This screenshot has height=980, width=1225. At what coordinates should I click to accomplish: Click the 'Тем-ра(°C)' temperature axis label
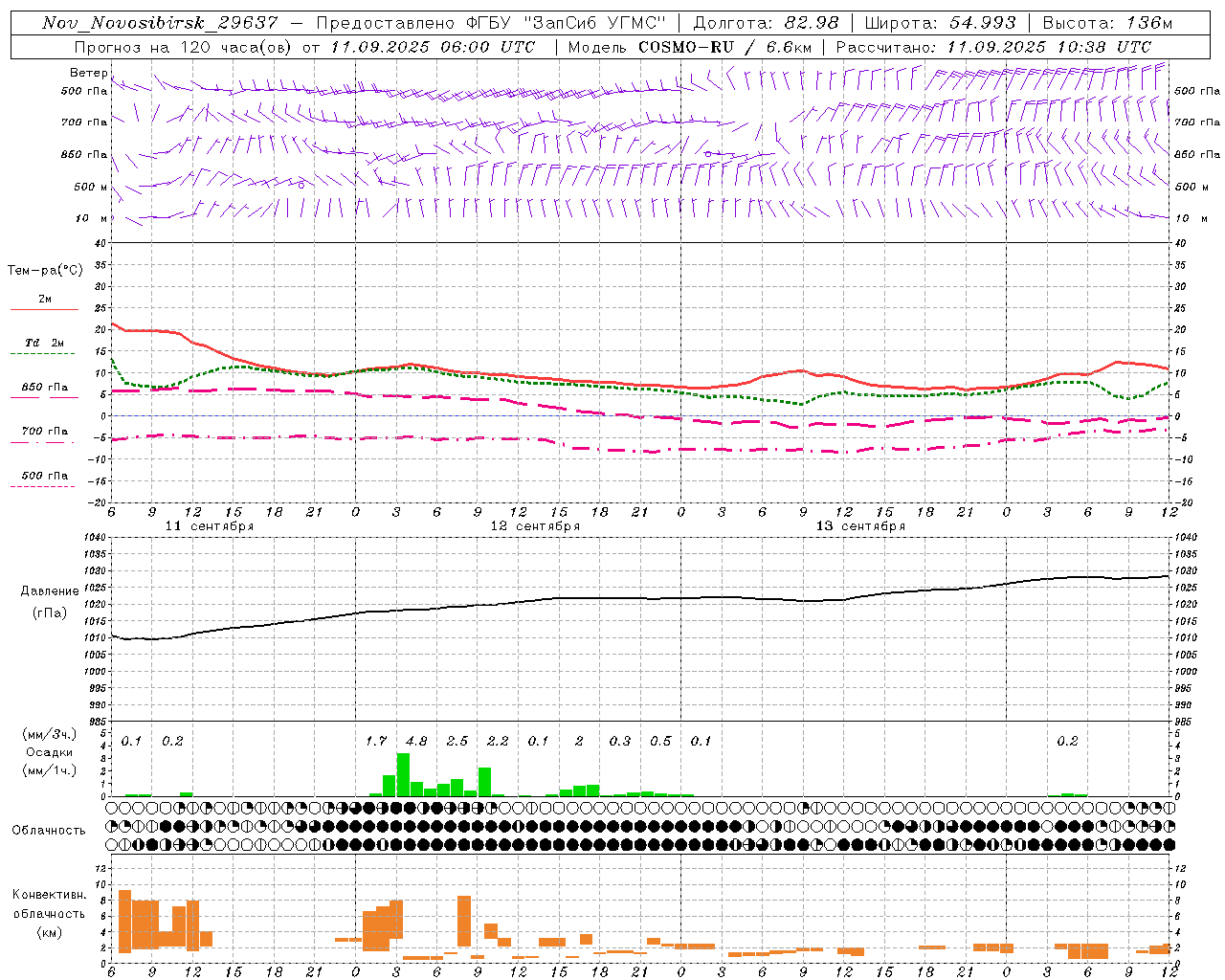point(45,271)
